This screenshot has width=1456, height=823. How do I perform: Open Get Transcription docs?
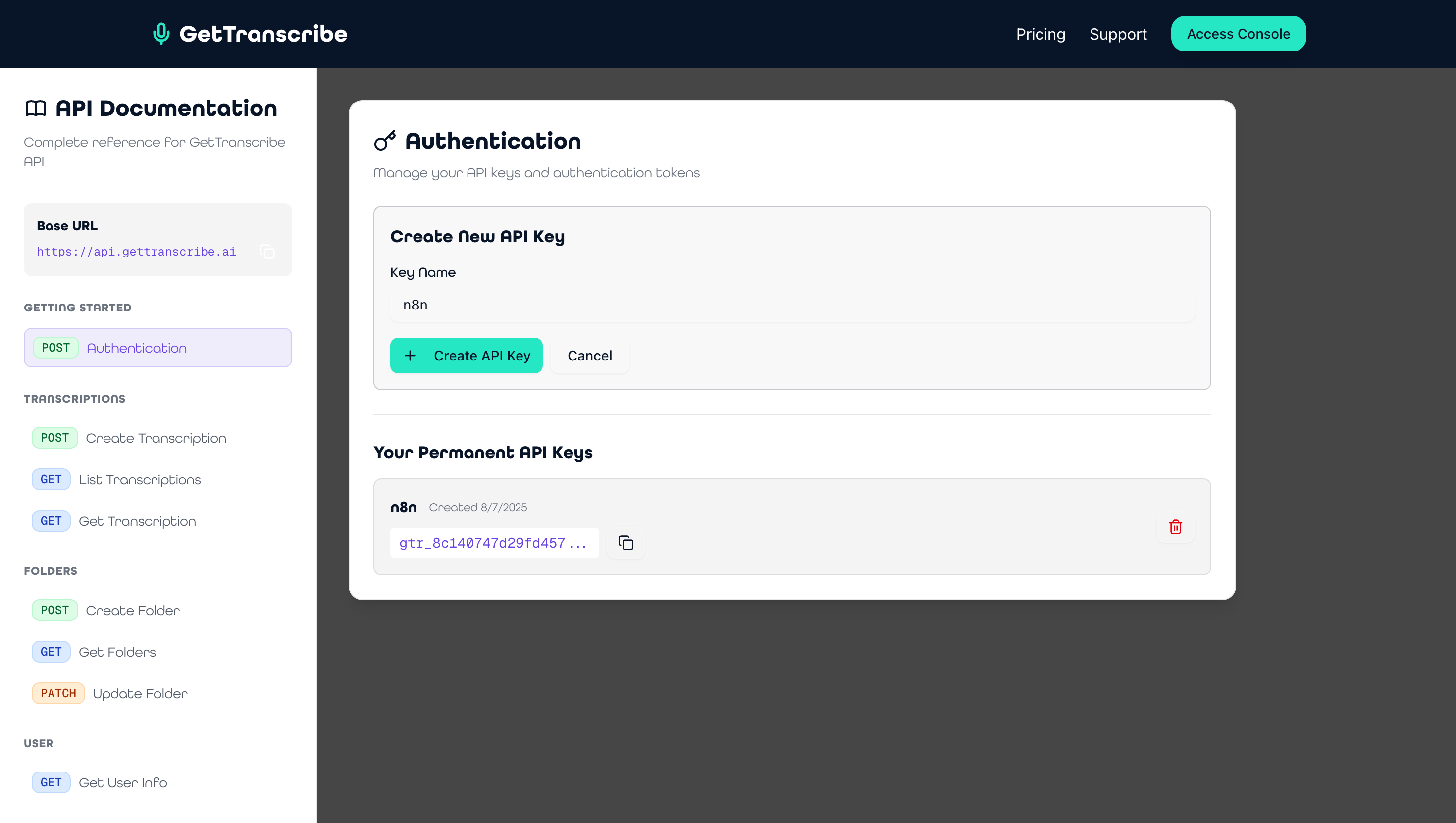157,521
